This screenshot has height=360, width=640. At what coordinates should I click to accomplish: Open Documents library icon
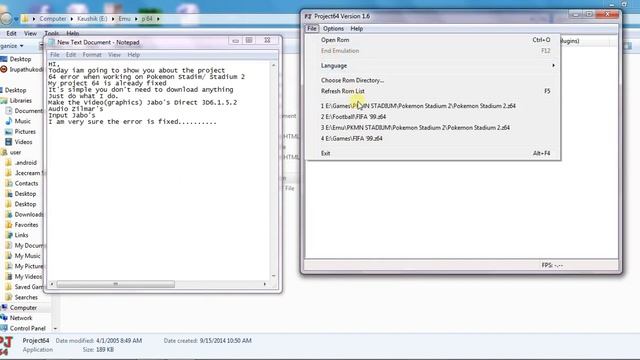[x=9, y=111]
